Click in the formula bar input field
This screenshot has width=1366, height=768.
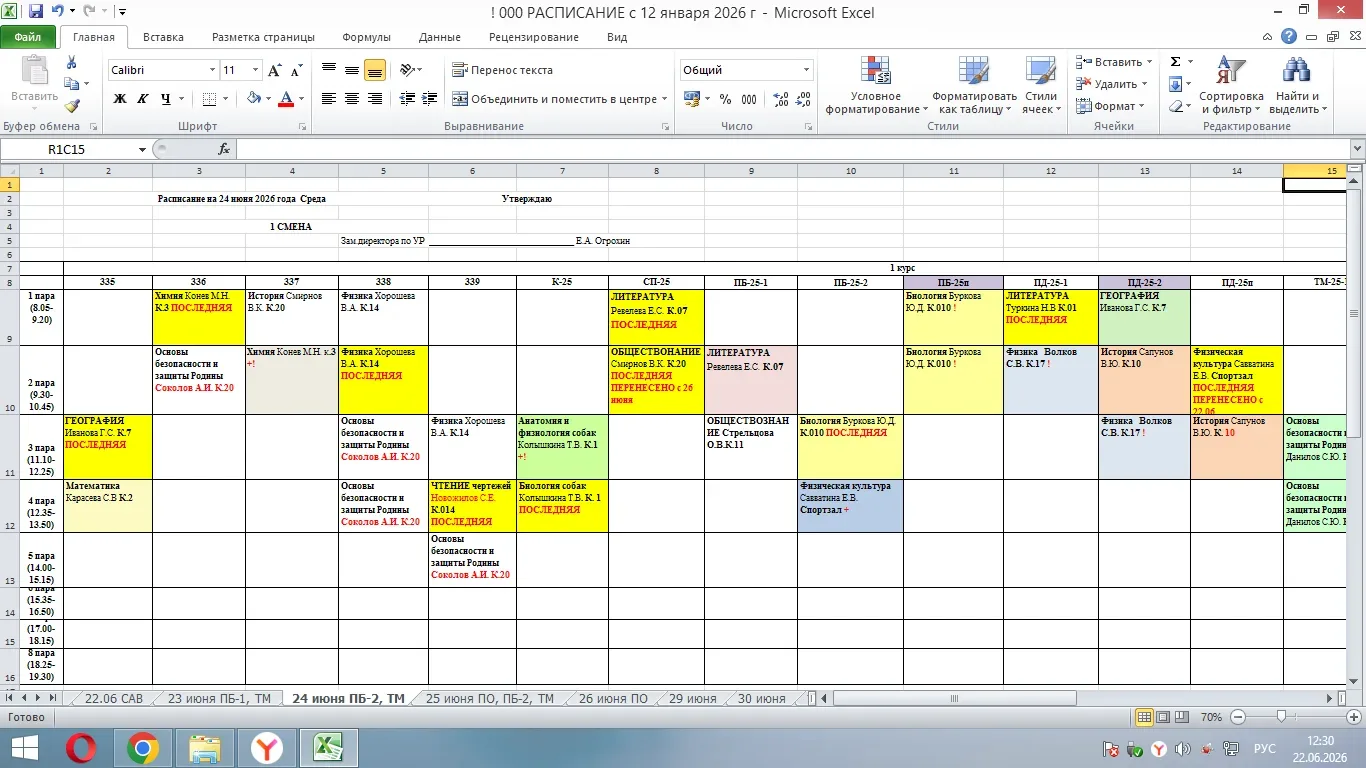[790, 149]
